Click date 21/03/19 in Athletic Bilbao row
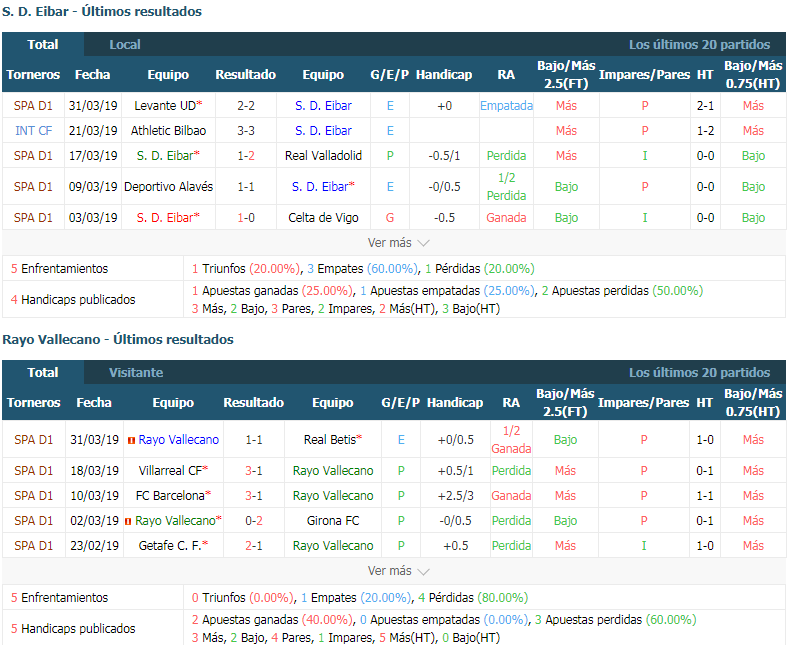Viewport: 788px width, 645px height. point(93,131)
